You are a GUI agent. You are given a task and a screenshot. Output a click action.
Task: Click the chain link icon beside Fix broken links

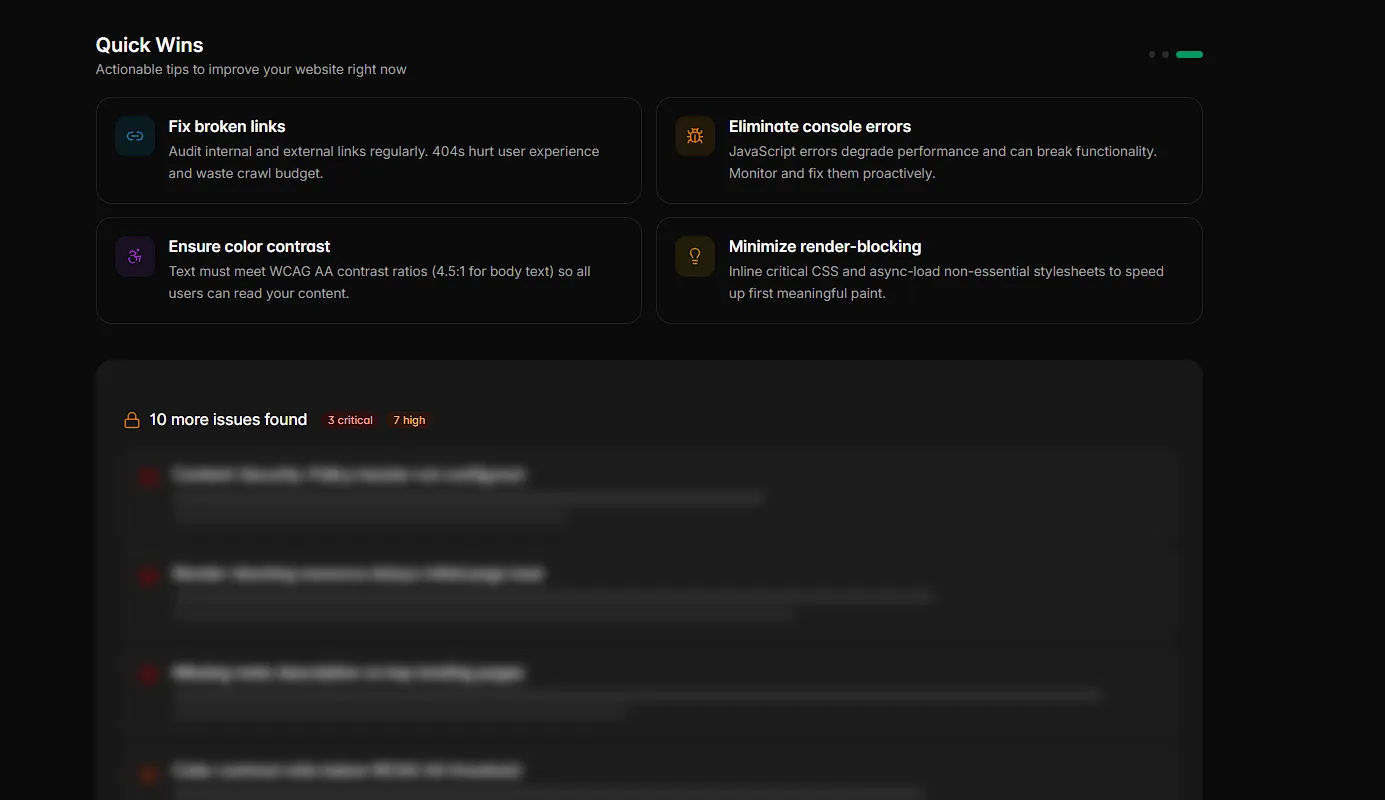[x=135, y=136]
